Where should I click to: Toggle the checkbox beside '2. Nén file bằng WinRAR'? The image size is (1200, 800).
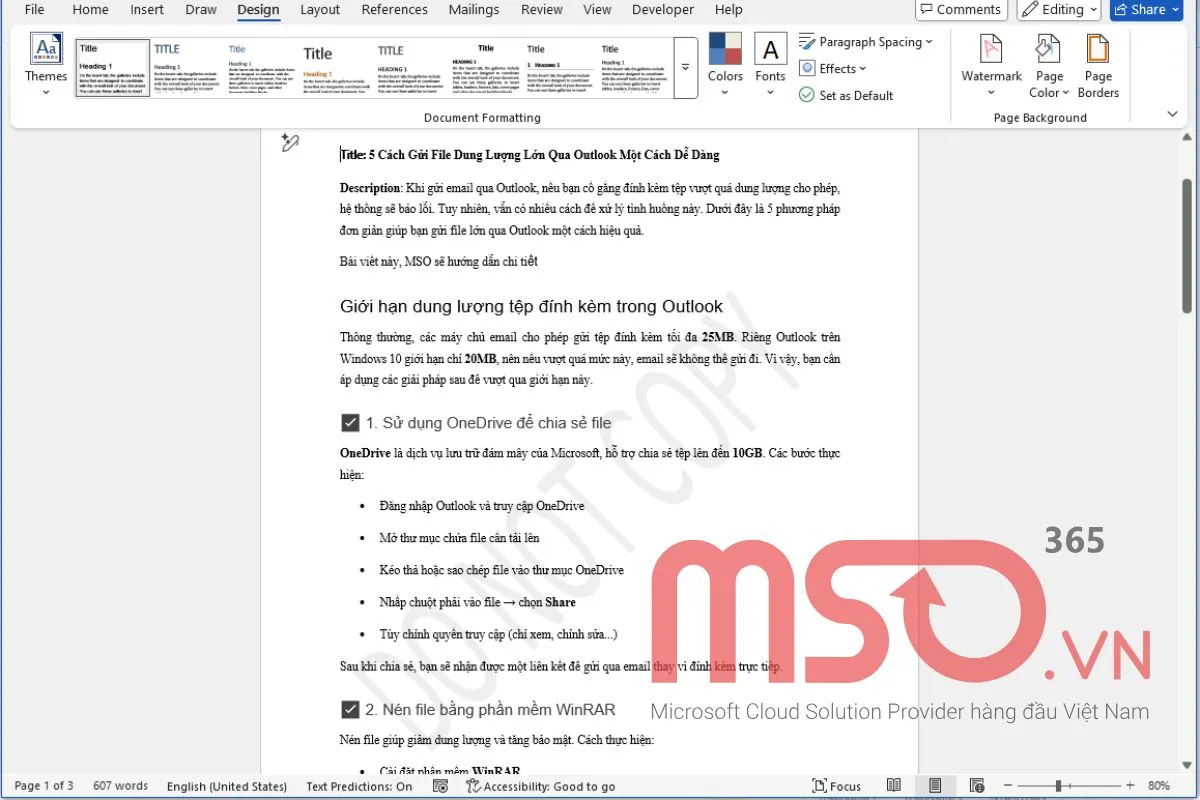(349, 709)
